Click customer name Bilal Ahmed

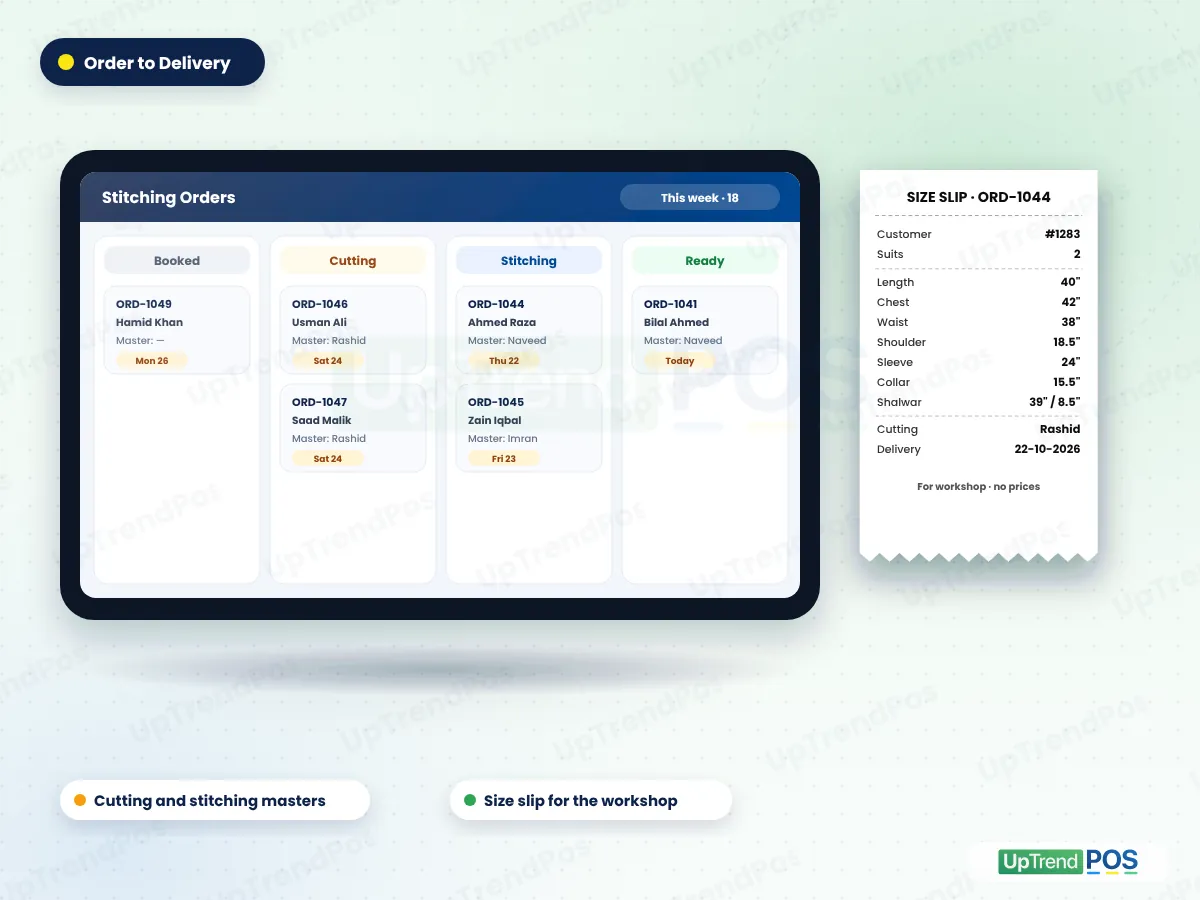click(x=676, y=322)
